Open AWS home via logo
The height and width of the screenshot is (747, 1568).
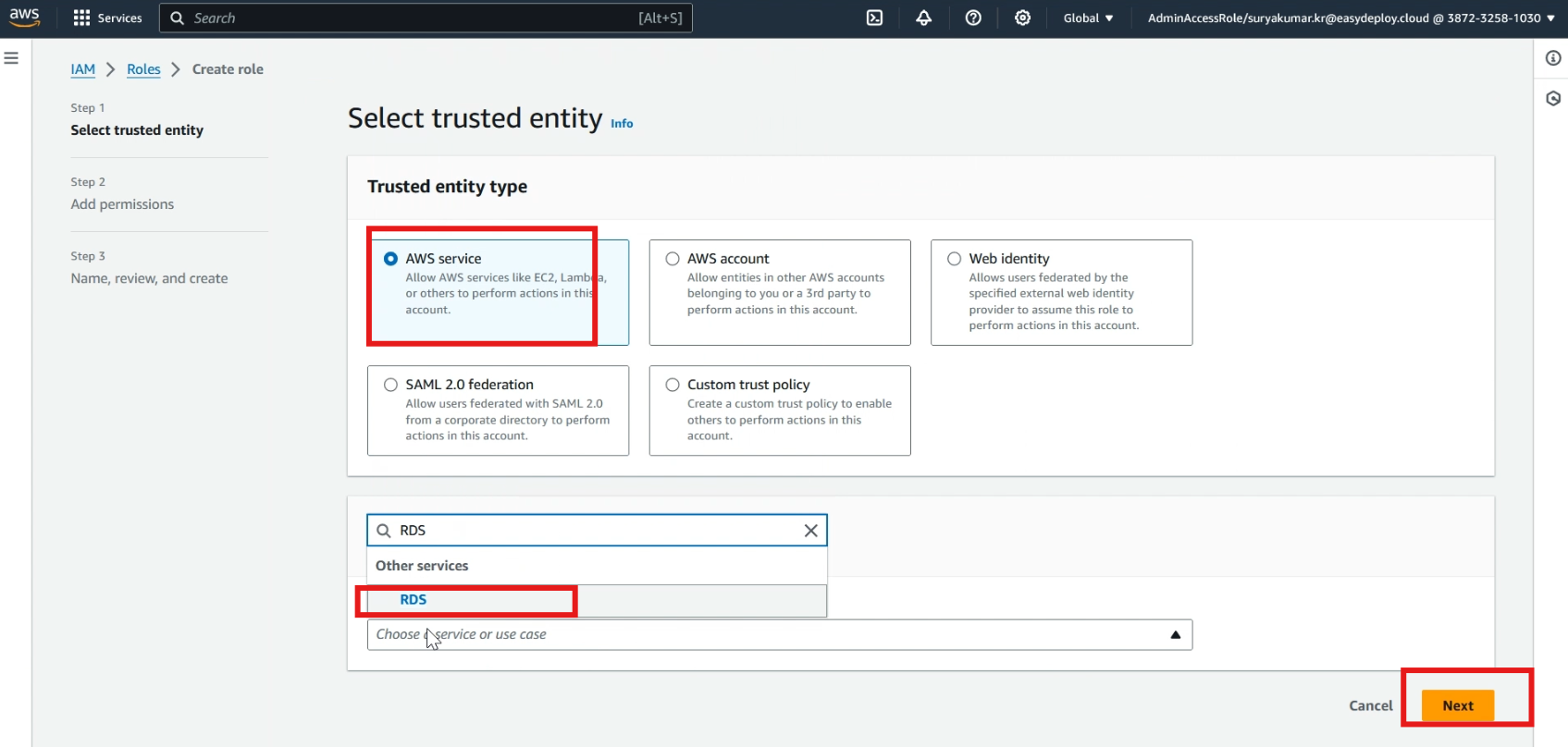point(25,18)
